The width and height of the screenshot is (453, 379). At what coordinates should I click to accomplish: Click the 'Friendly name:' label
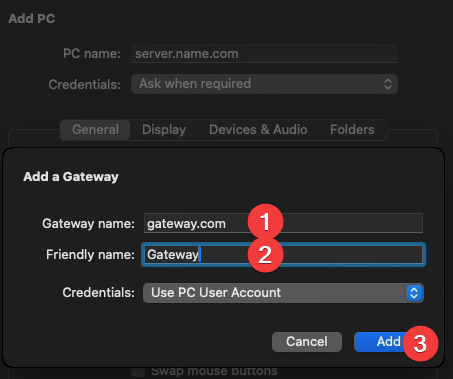(90, 255)
